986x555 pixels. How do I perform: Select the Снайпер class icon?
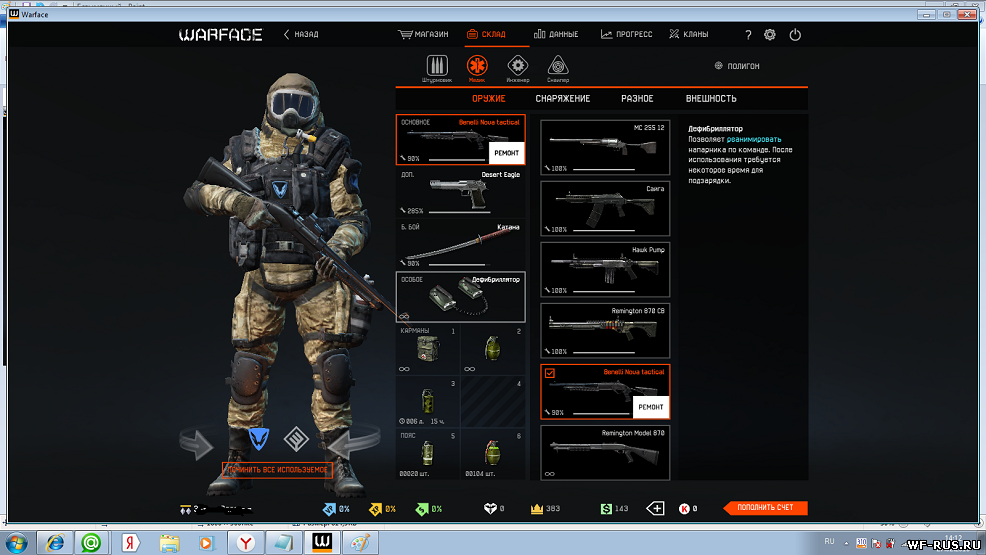(x=558, y=65)
